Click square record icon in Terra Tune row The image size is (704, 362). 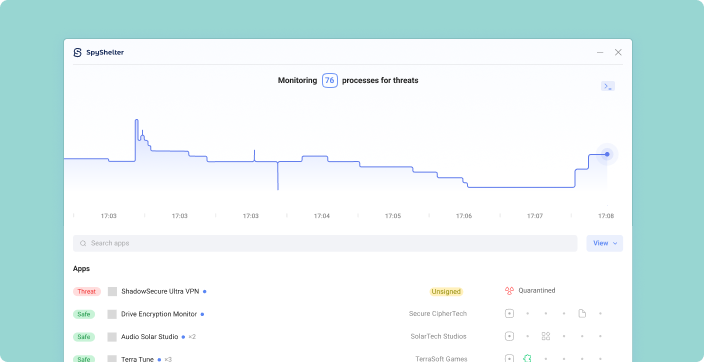(509, 358)
